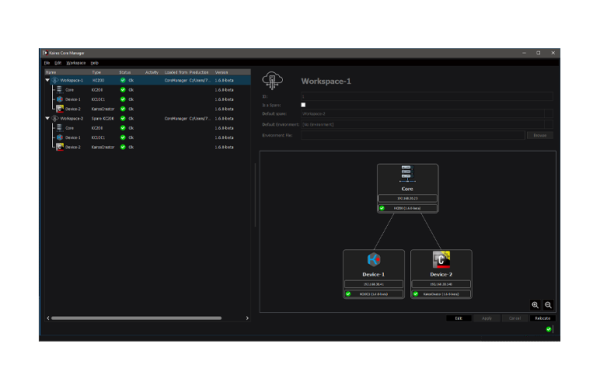Viewport: 600px width, 389px height.
Task: Click the green check in the Core diagram node
Action: [x=382, y=208]
